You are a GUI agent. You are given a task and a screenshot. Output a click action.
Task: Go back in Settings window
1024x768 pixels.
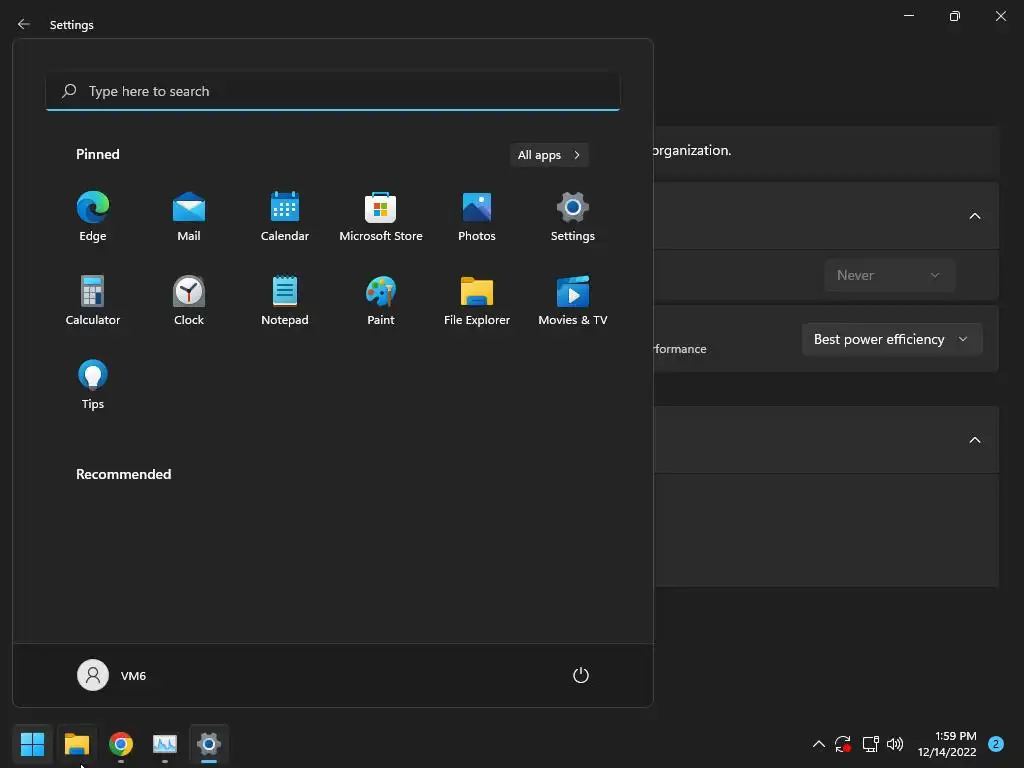(24, 24)
